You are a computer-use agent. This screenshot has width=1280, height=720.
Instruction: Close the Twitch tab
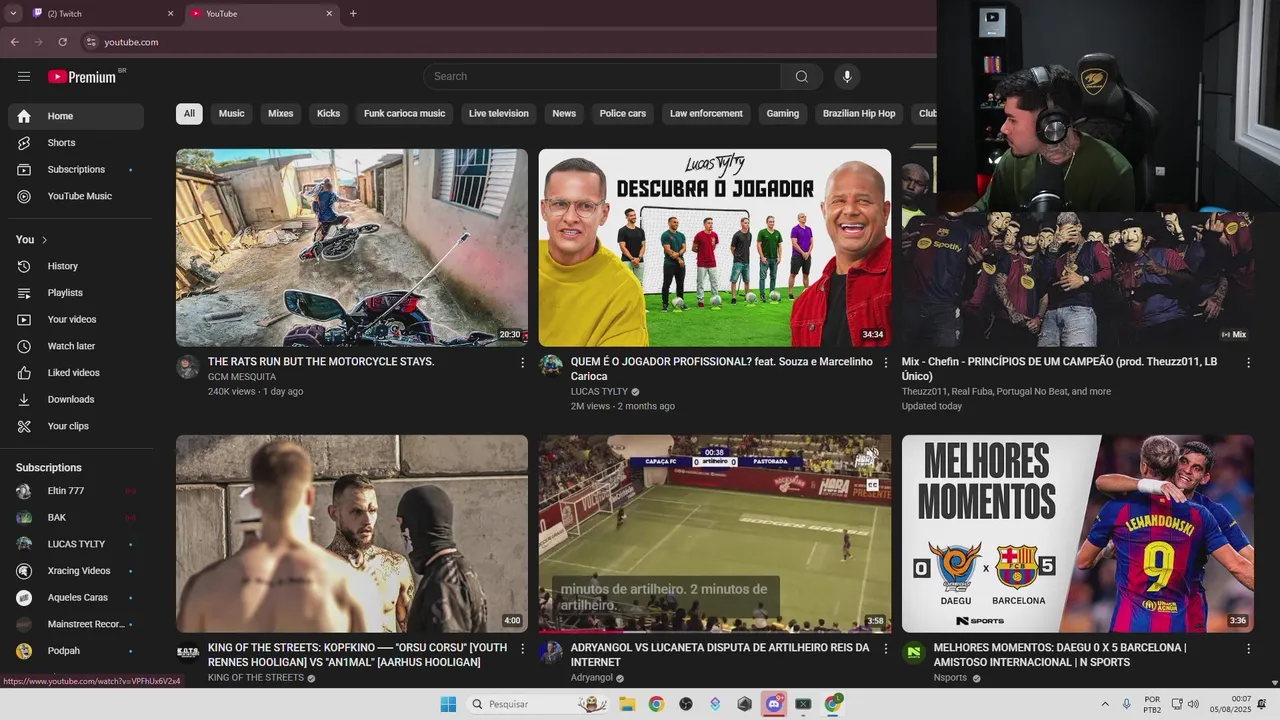[x=170, y=14]
